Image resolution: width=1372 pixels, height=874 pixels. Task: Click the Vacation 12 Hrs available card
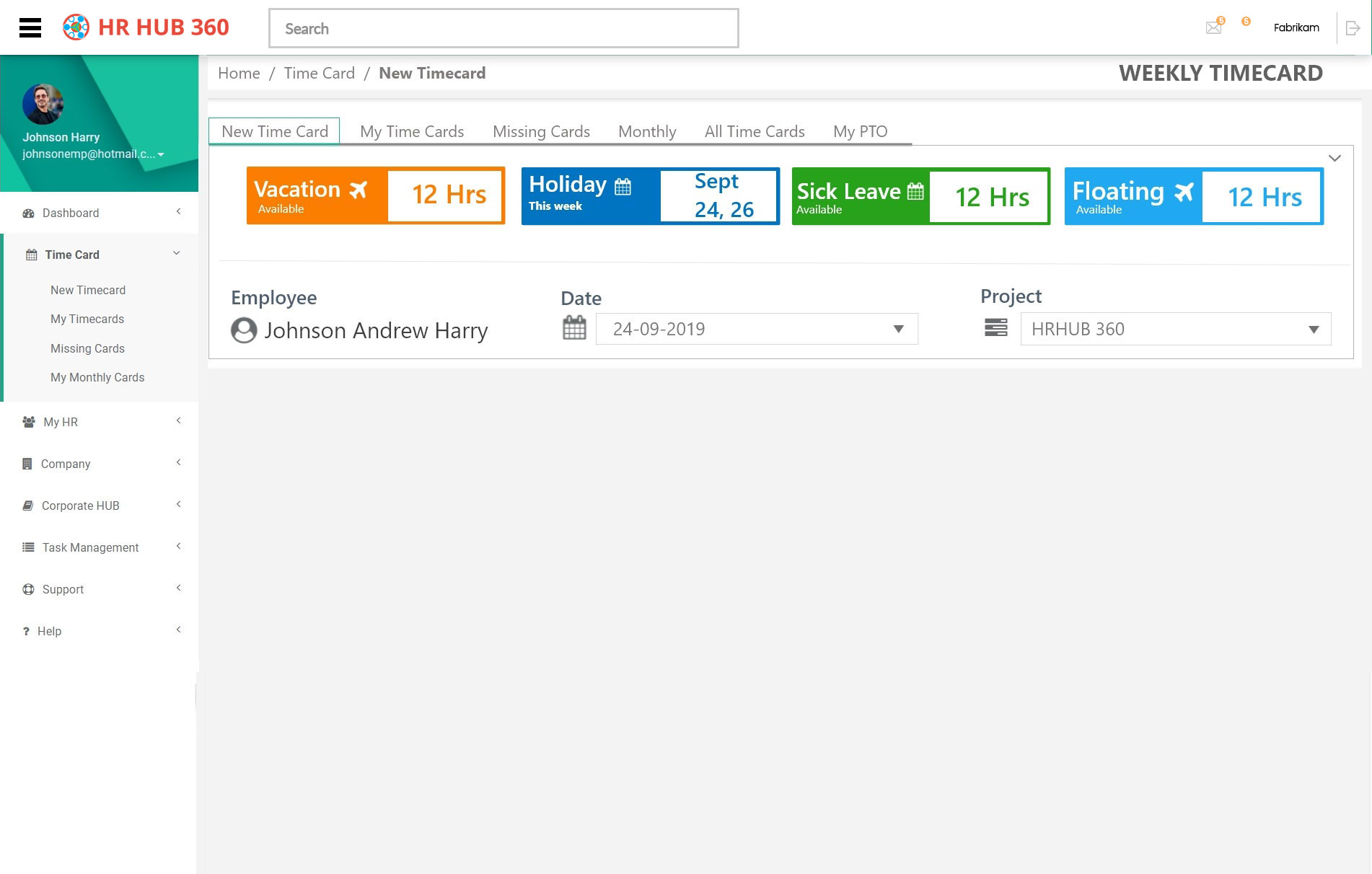click(x=376, y=195)
